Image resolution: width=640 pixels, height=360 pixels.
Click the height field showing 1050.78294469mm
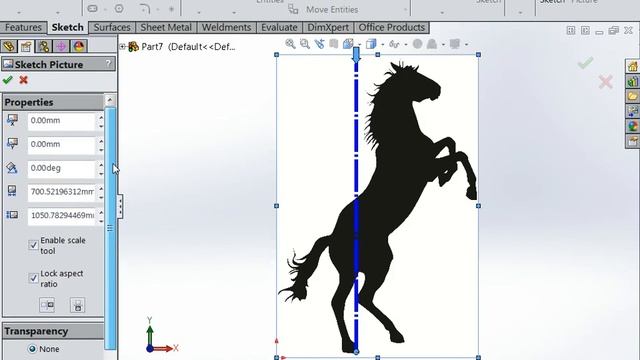[61, 216]
